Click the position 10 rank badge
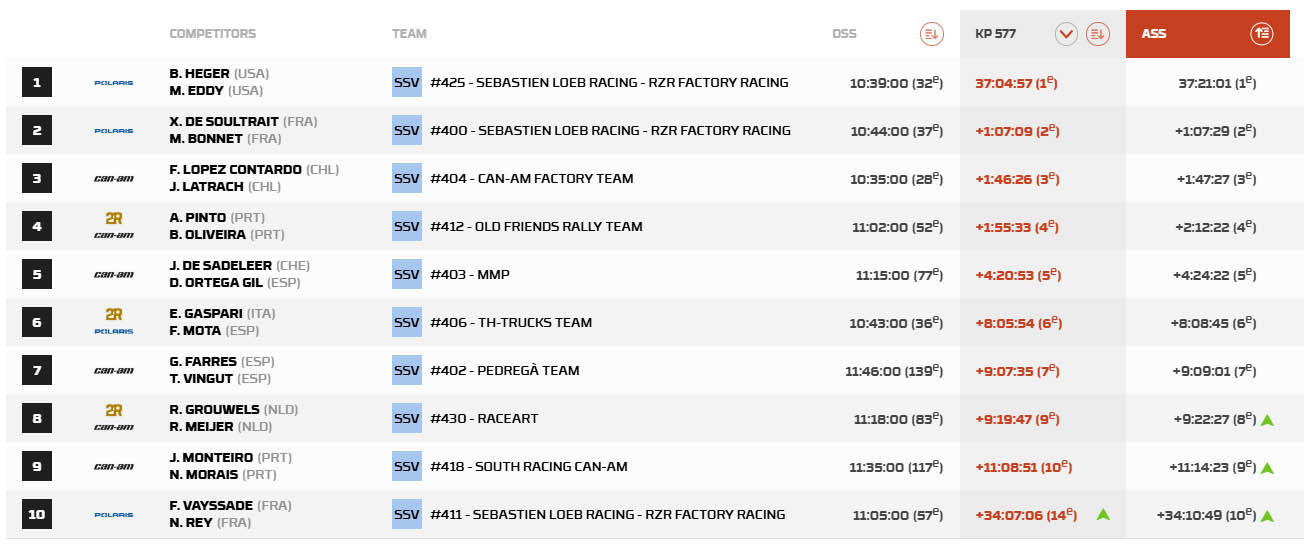1304x548 pixels. tap(37, 515)
